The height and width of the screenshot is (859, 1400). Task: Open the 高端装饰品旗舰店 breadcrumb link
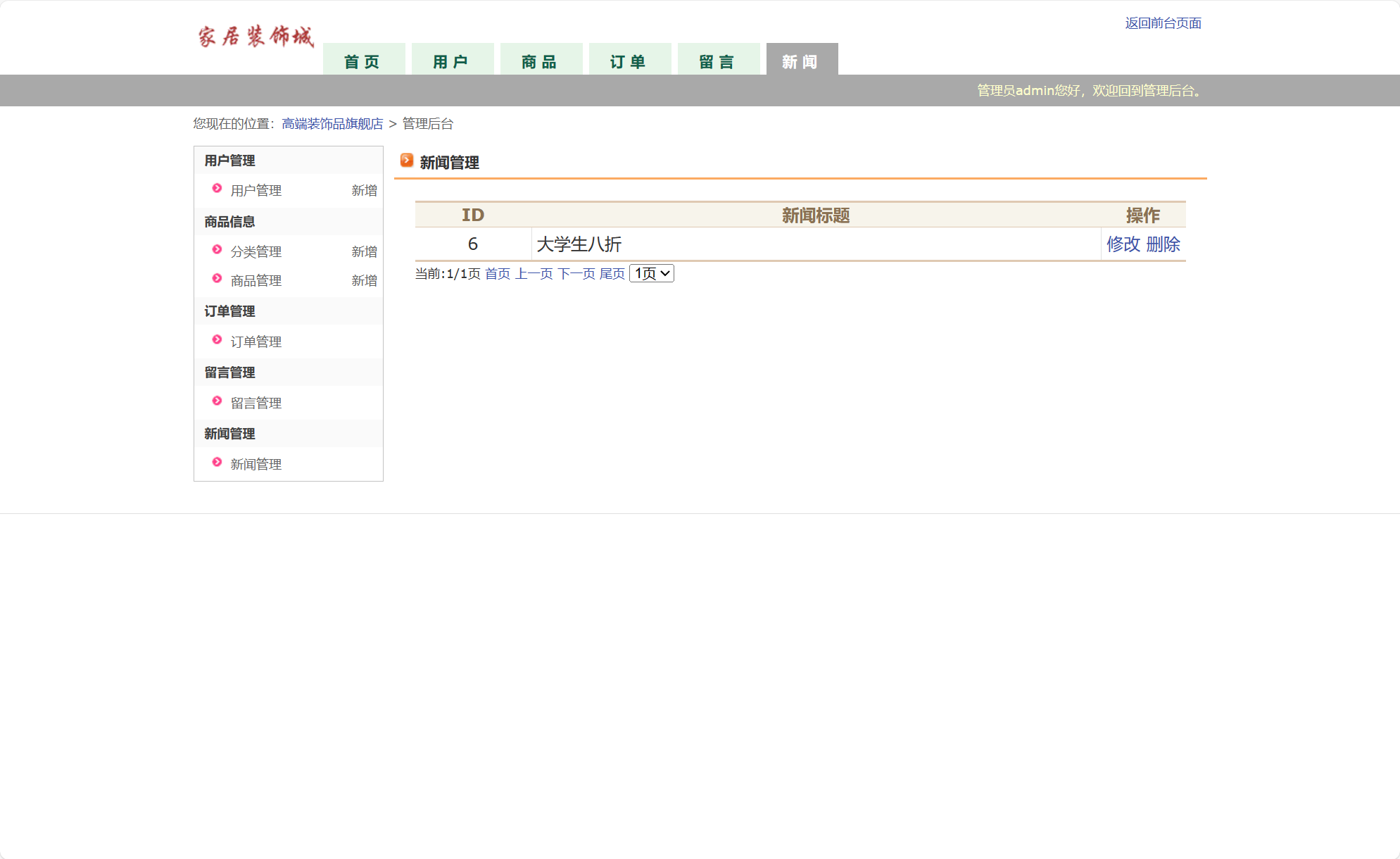click(x=332, y=124)
